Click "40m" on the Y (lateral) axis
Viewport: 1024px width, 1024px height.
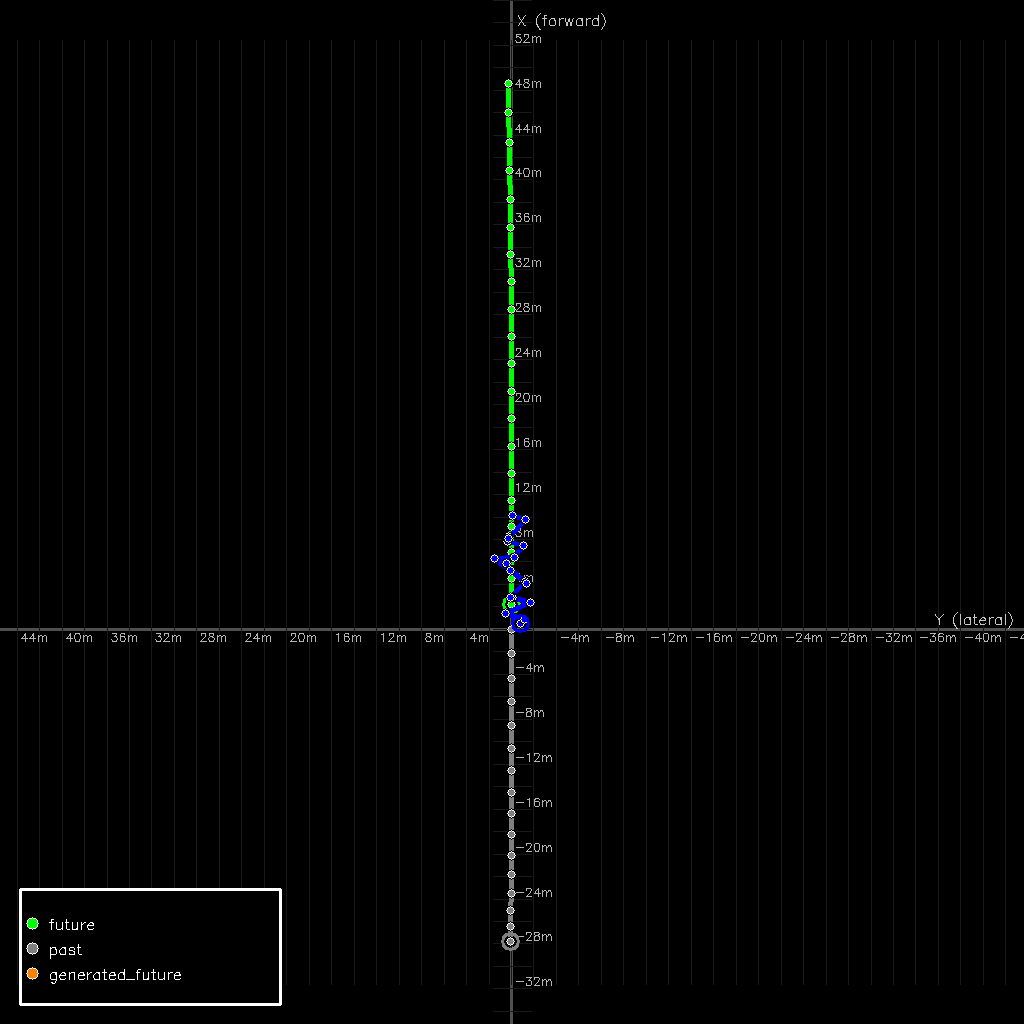click(x=79, y=638)
